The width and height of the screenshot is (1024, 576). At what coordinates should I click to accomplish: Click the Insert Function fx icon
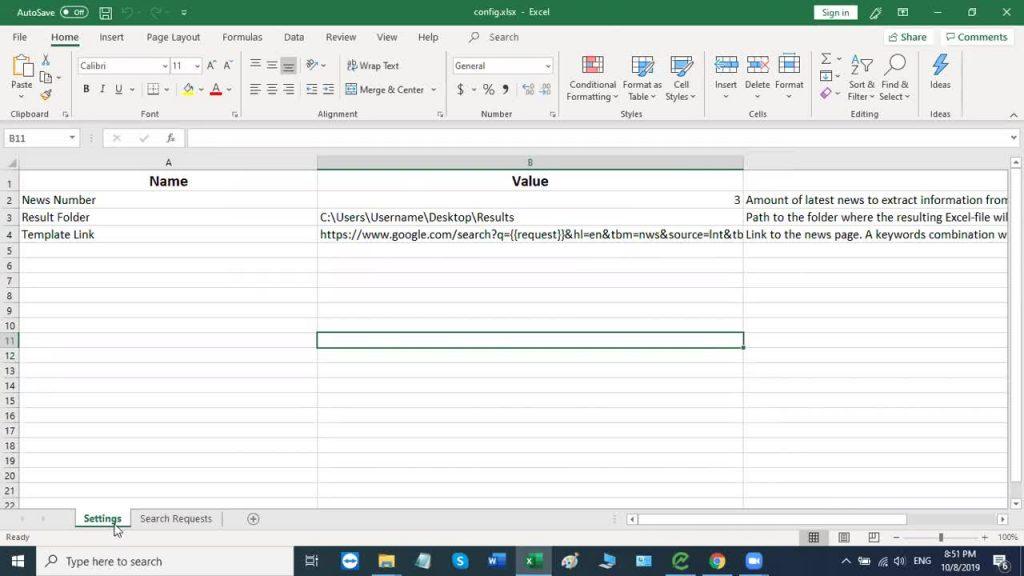pyautogui.click(x=170, y=138)
